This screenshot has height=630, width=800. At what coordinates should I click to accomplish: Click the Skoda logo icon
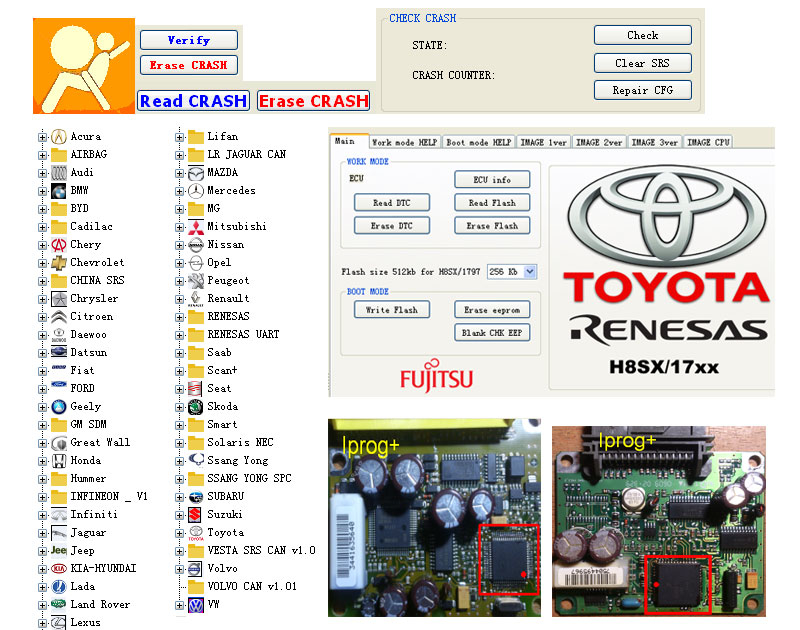click(x=196, y=406)
